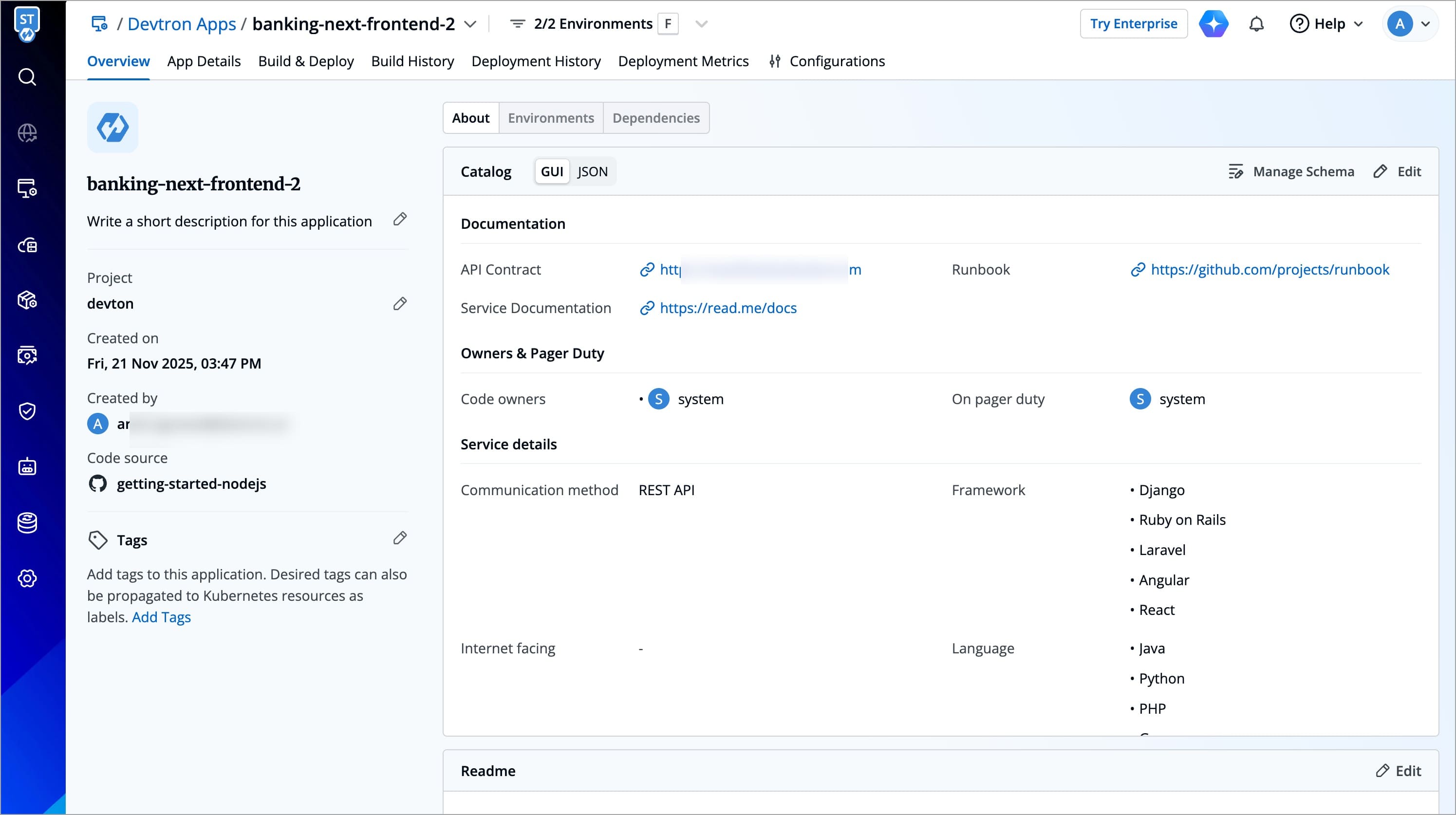
Task: Click the Tags edit pencil icon
Action: click(x=400, y=538)
